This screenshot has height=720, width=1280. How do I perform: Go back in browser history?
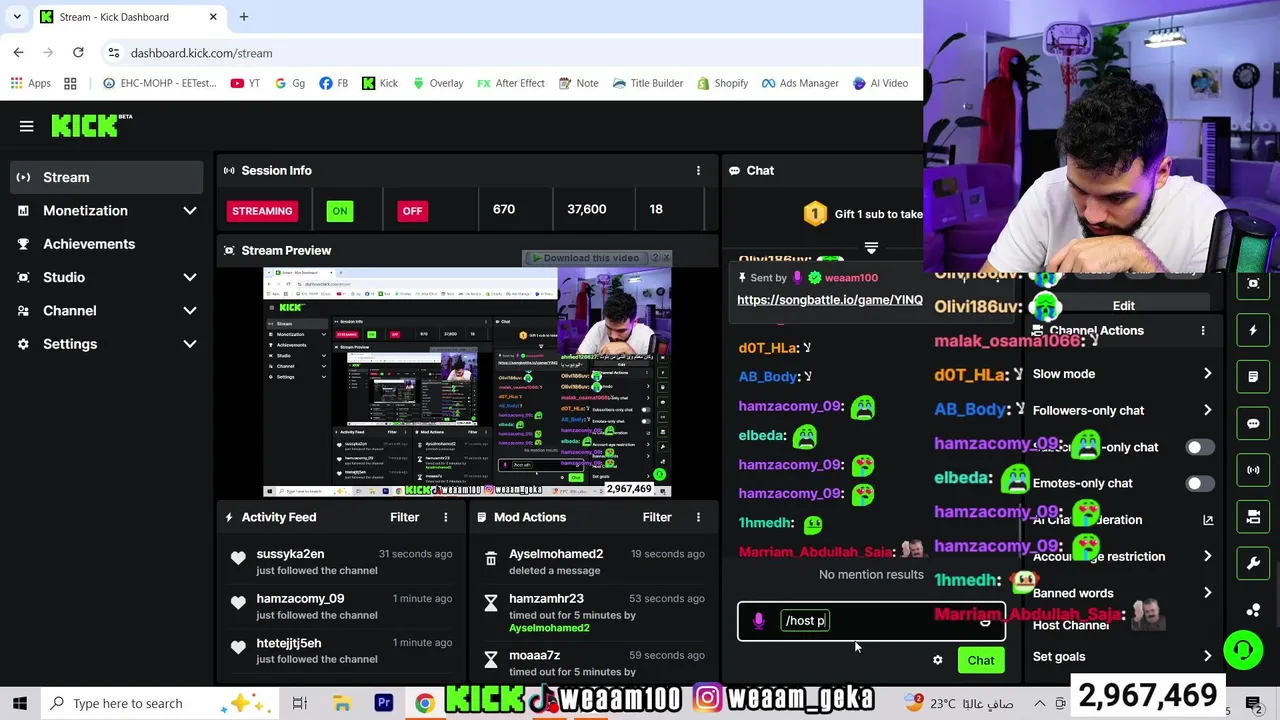point(19,53)
